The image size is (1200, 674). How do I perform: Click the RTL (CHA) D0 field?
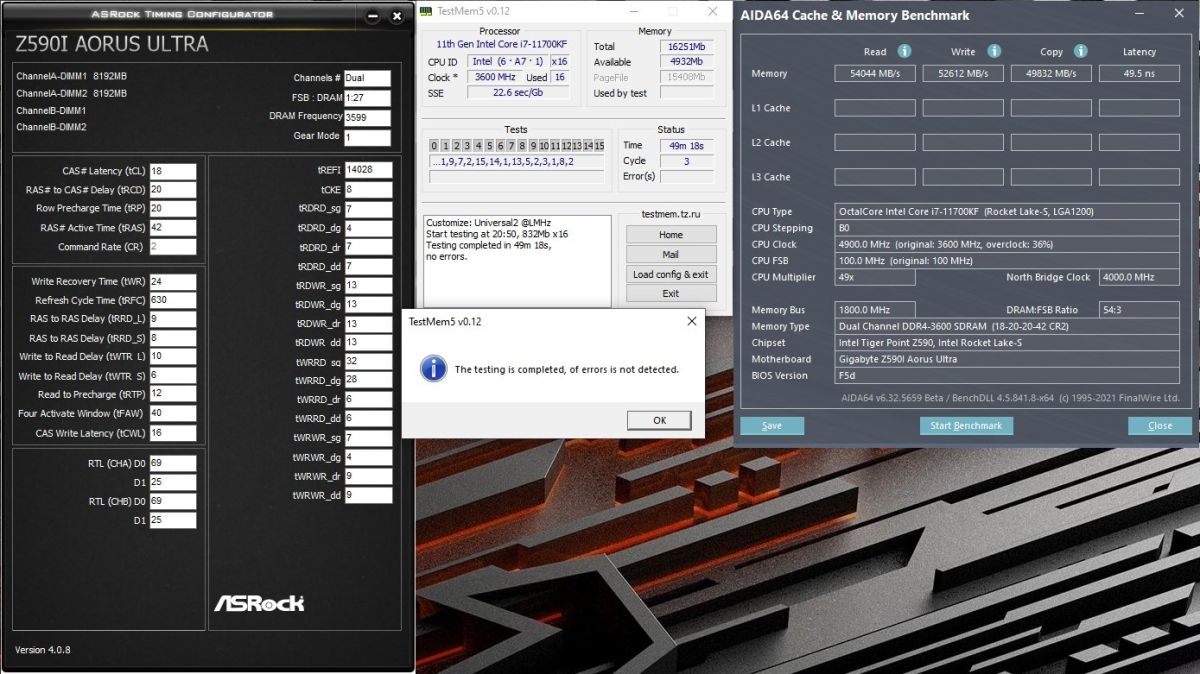tap(172, 464)
